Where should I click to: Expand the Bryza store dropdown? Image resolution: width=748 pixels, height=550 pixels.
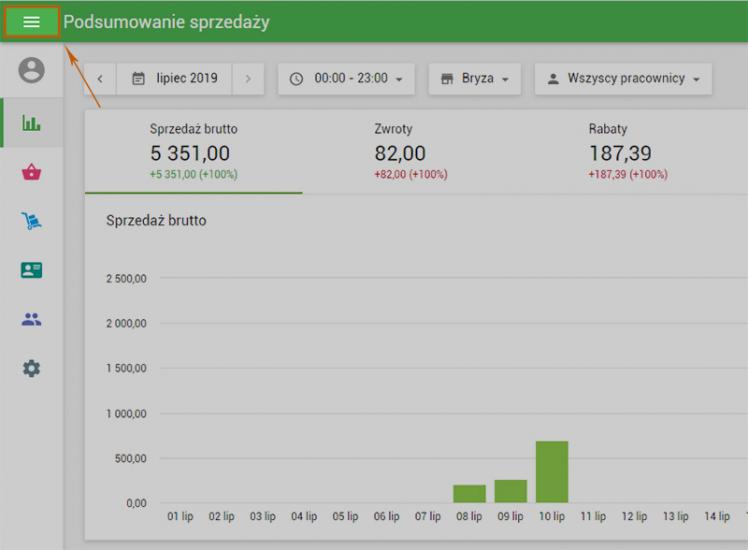475,79
